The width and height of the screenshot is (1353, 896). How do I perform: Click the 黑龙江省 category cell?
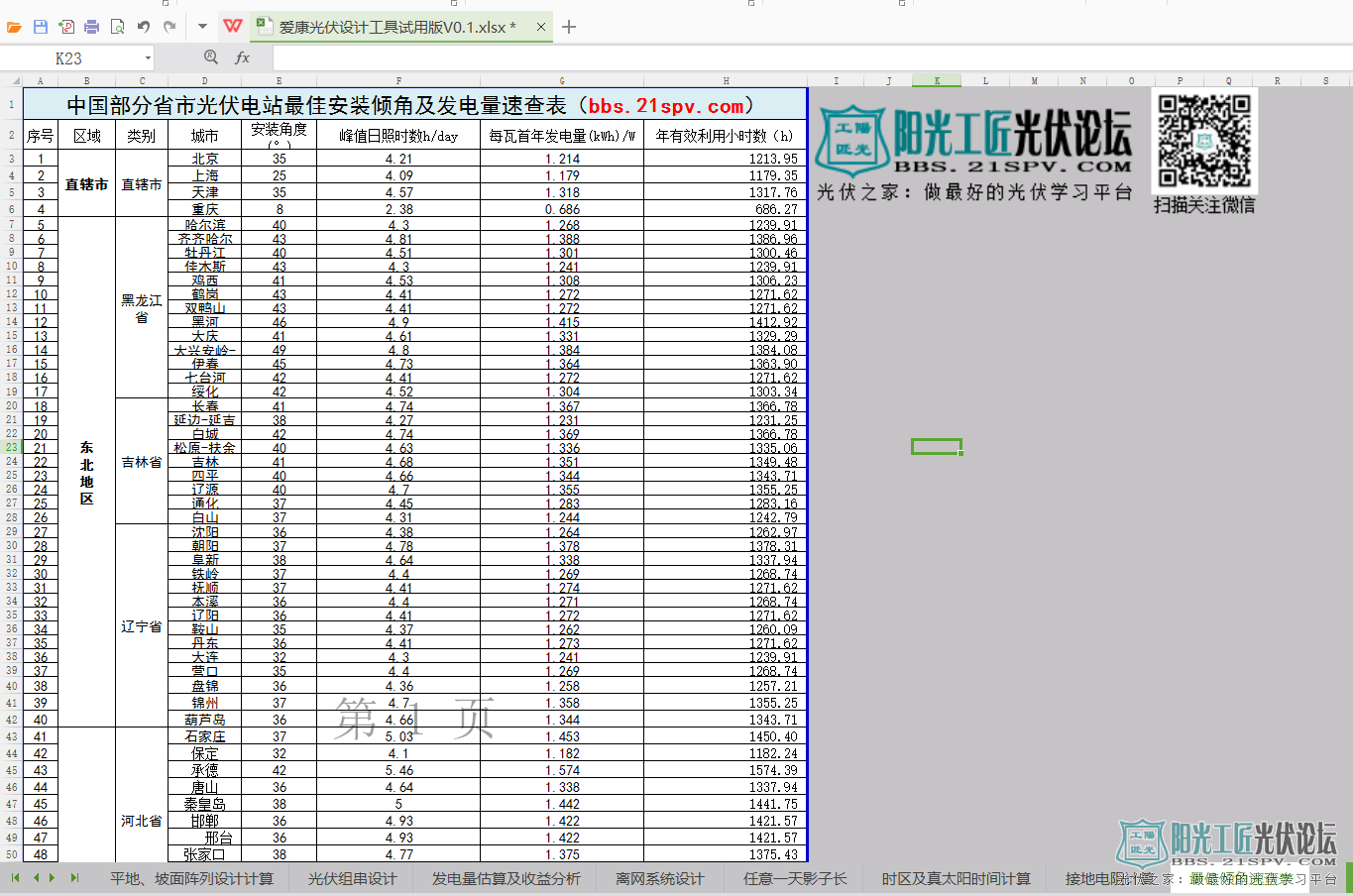(142, 307)
